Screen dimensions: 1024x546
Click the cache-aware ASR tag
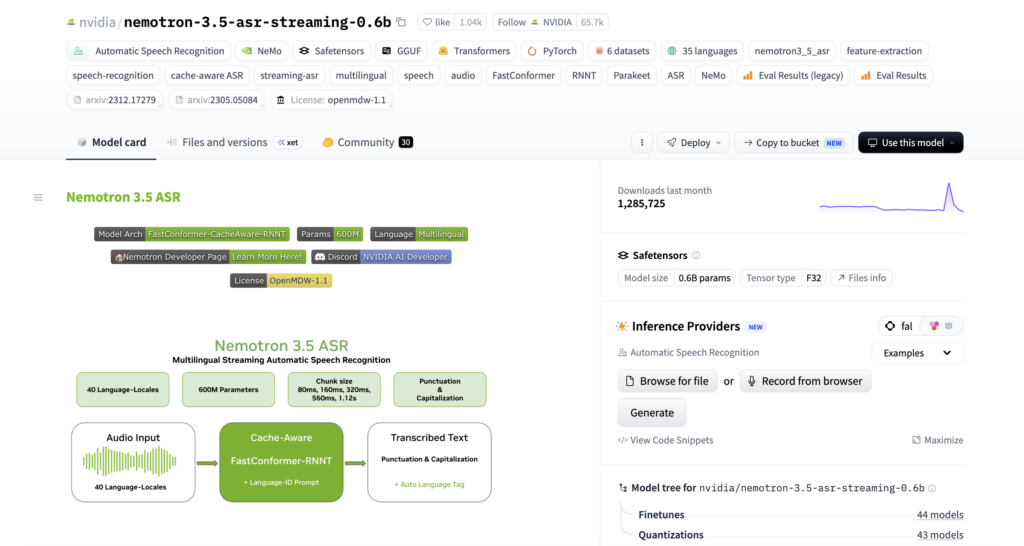click(207, 76)
